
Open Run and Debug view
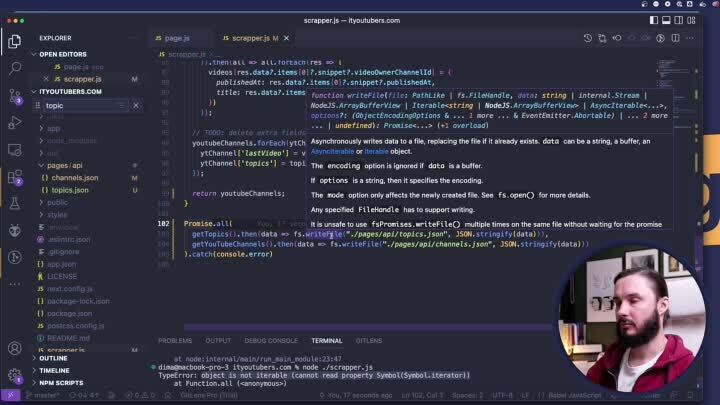pyautogui.click(x=15, y=123)
